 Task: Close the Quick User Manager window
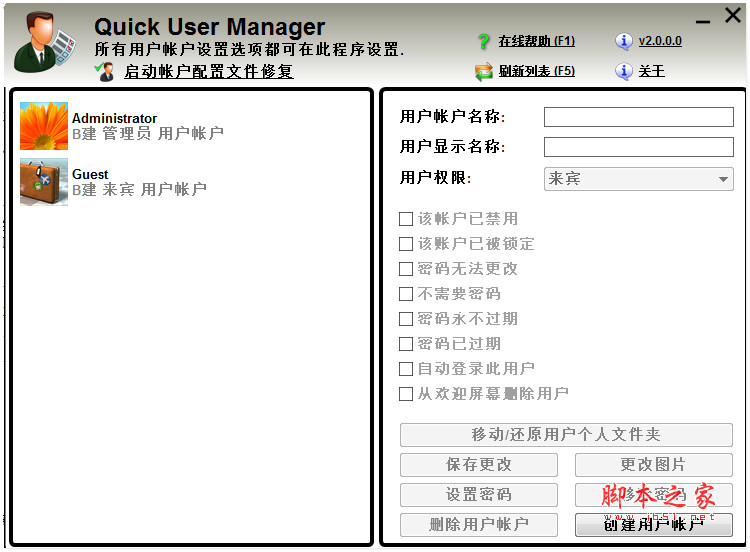click(733, 15)
